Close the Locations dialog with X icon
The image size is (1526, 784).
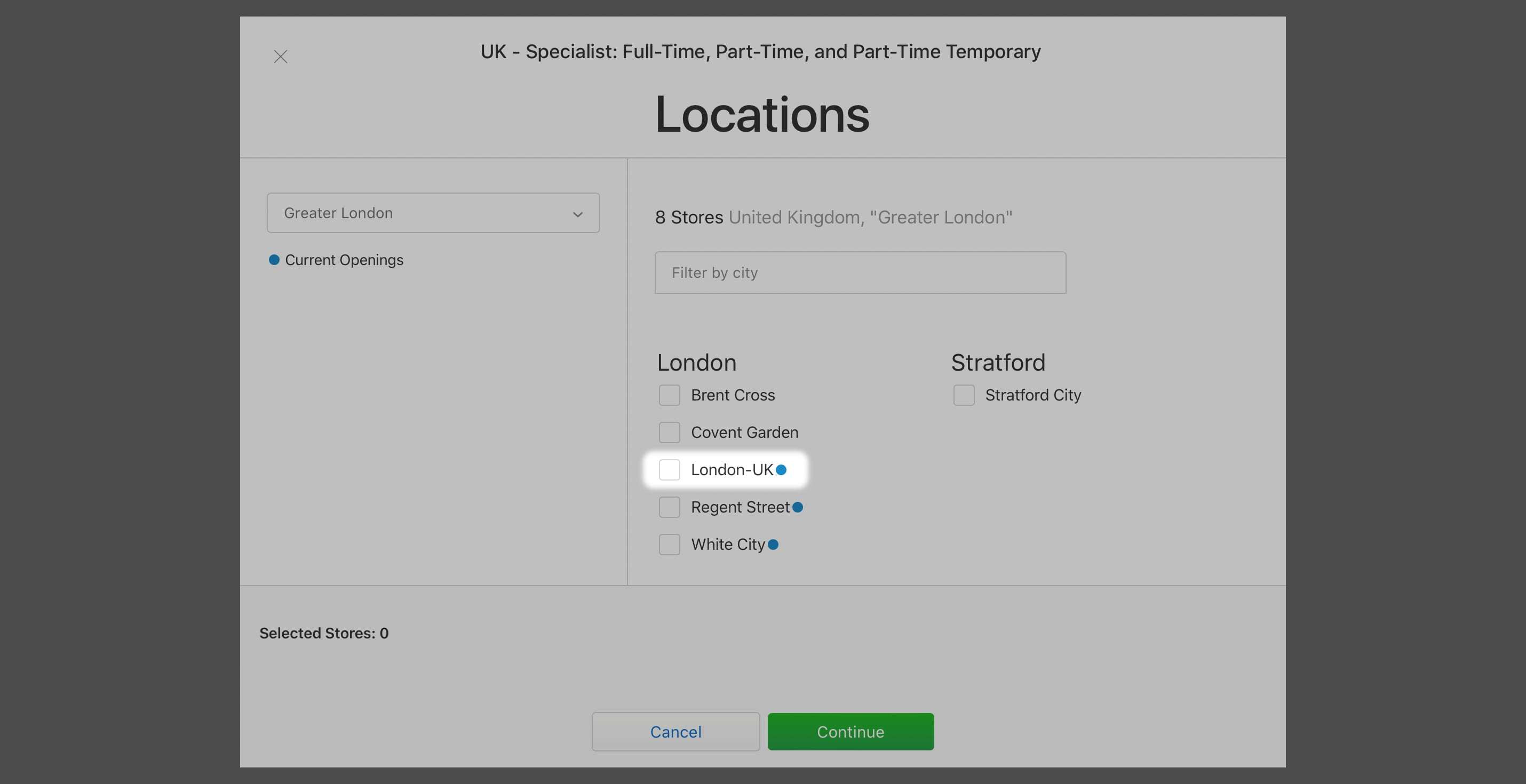[280, 57]
